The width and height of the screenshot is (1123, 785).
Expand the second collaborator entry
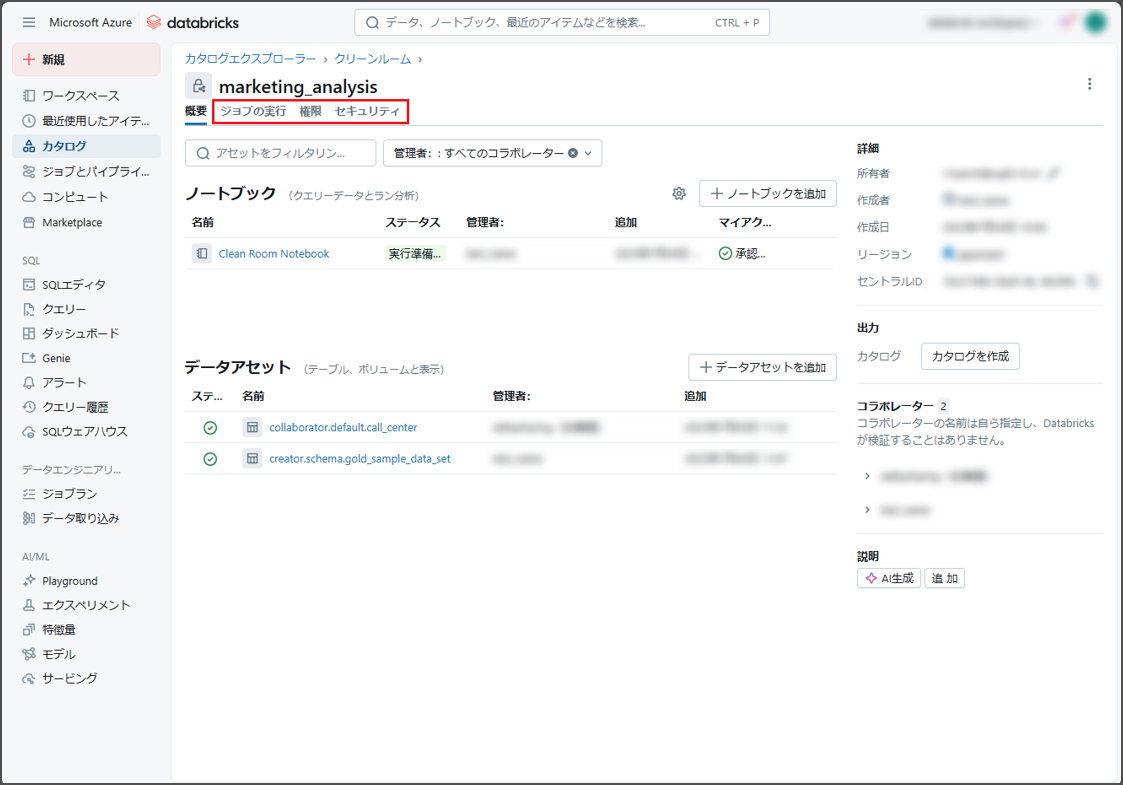pyautogui.click(x=867, y=510)
